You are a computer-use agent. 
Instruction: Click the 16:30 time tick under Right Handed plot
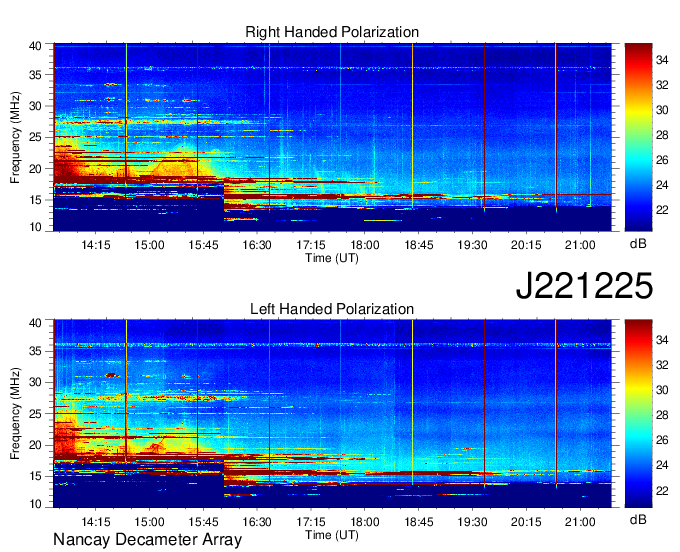(x=257, y=245)
